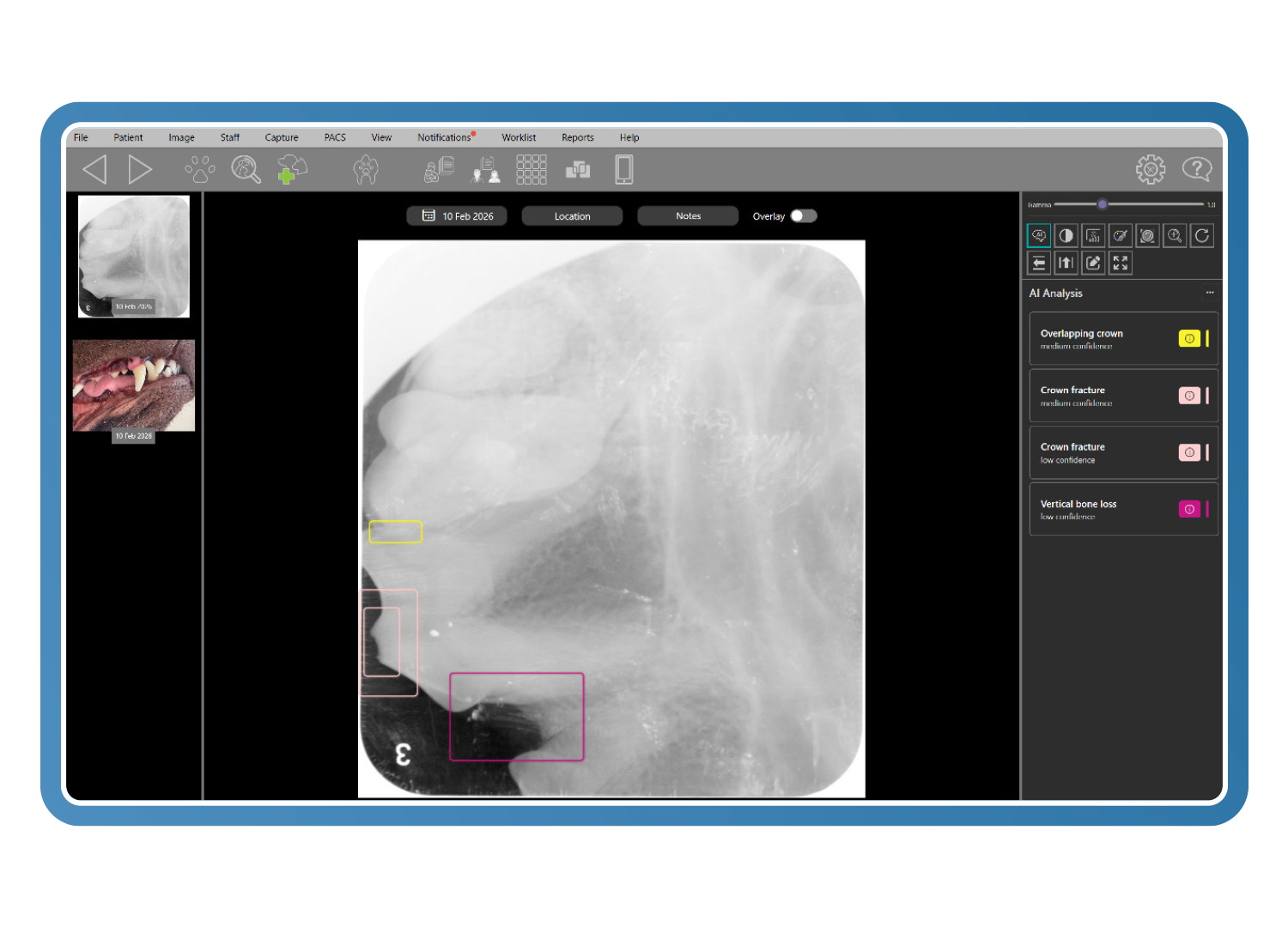Open the 10 Feb 2026 date picker
Screen dimensions: 1288x927
click(457, 215)
